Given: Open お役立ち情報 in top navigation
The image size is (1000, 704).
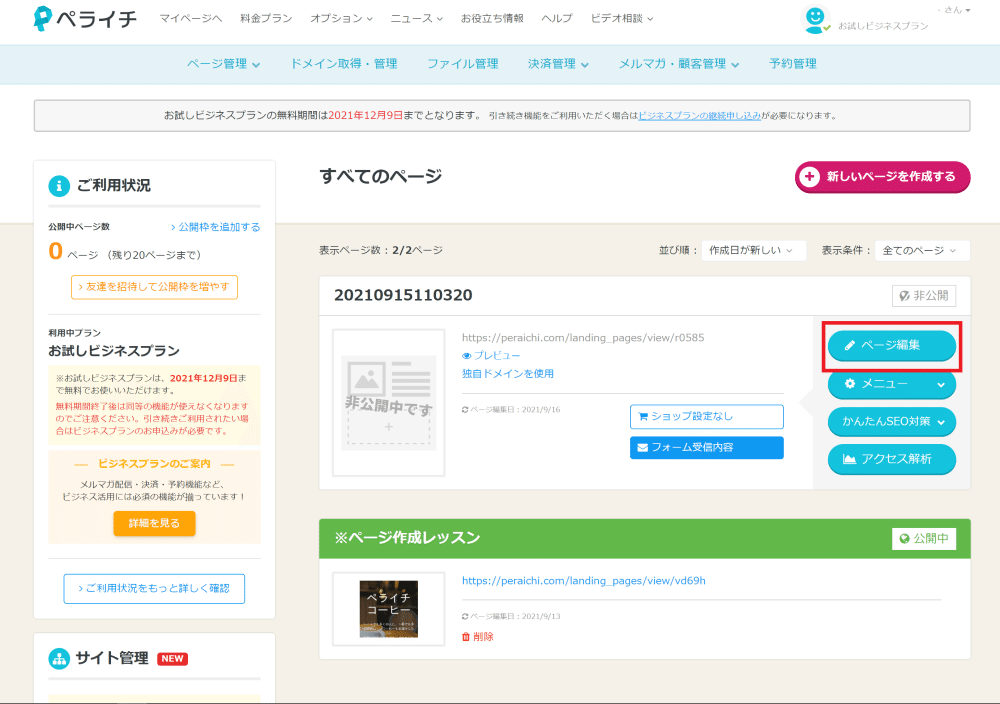Looking at the screenshot, I should click(x=492, y=18).
